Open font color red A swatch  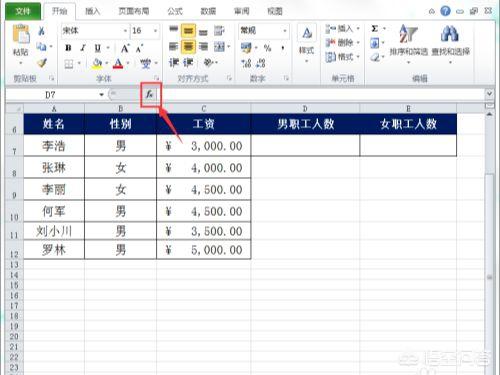(x=118, y=63)
